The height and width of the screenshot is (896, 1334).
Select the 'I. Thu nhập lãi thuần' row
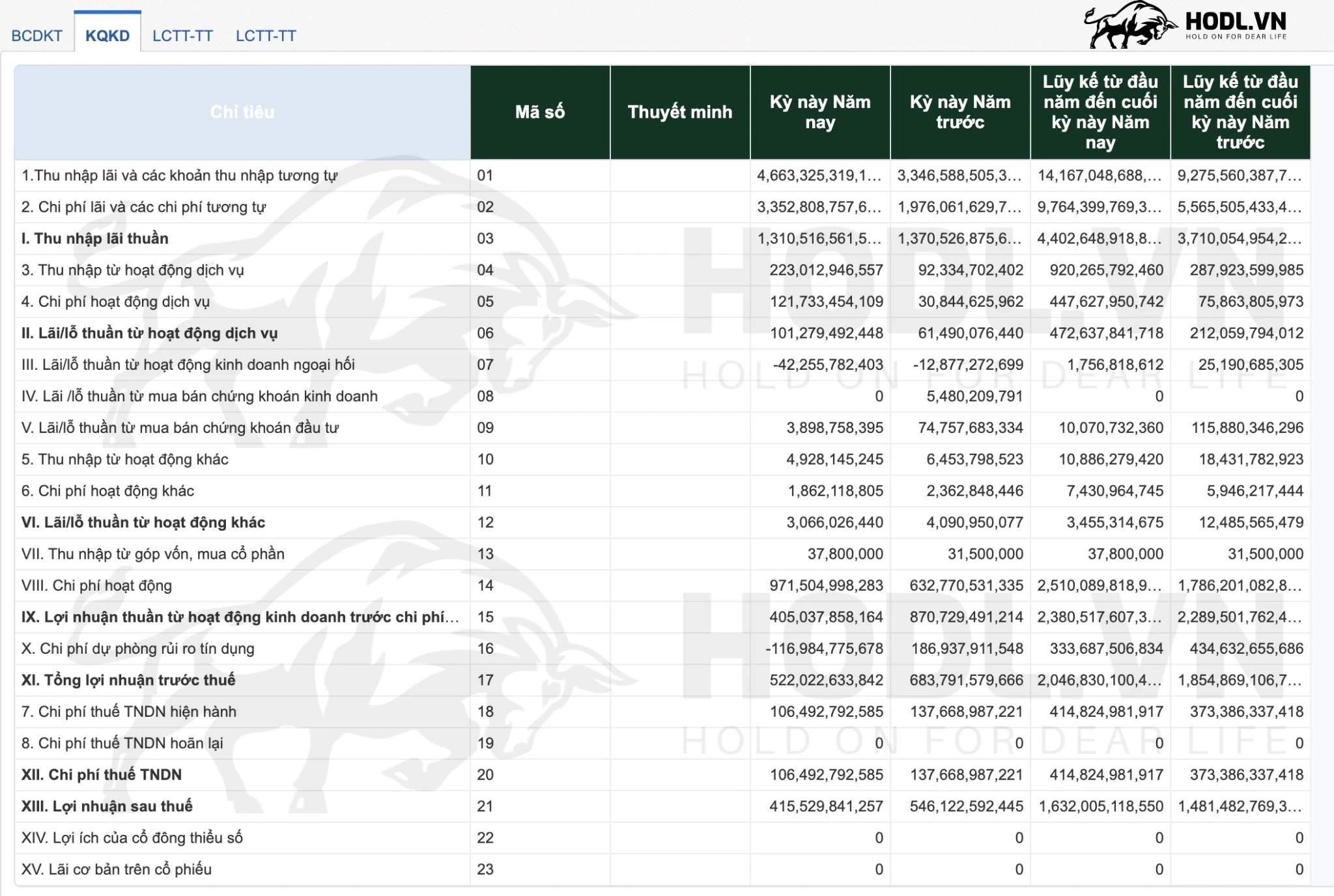[x=95, y=238]
